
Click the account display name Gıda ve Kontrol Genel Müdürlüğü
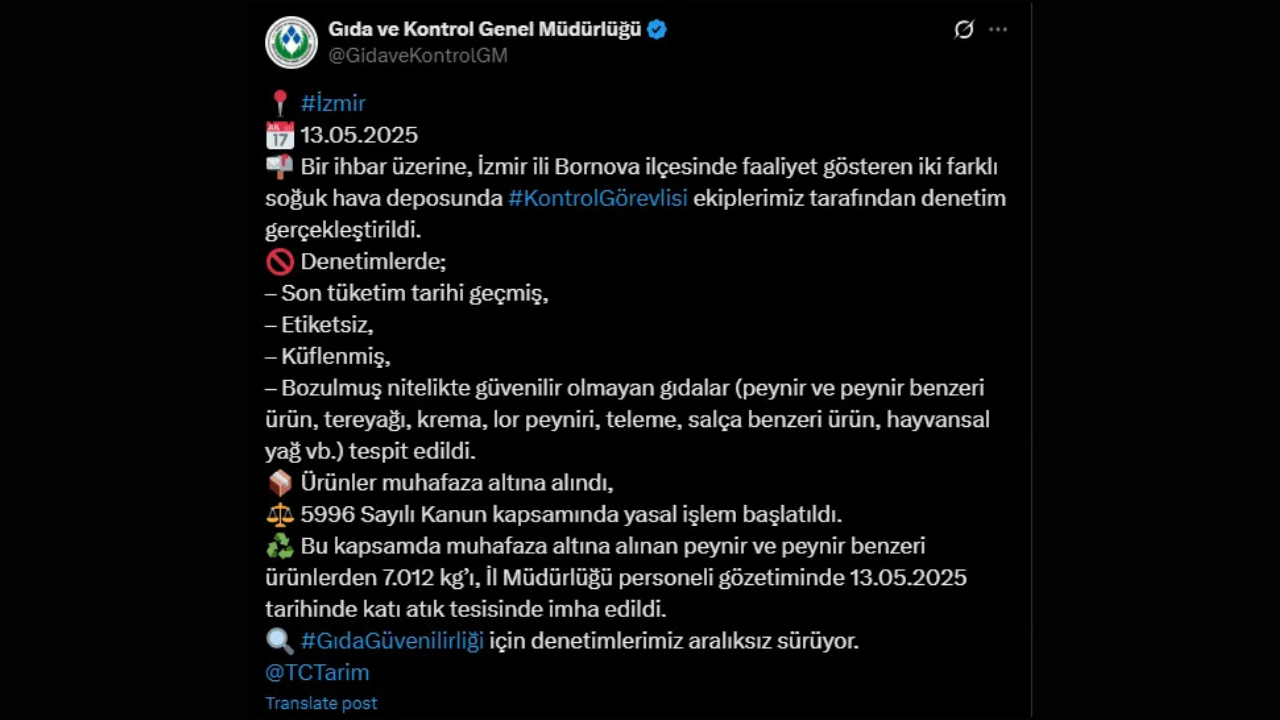click(483, 29)
